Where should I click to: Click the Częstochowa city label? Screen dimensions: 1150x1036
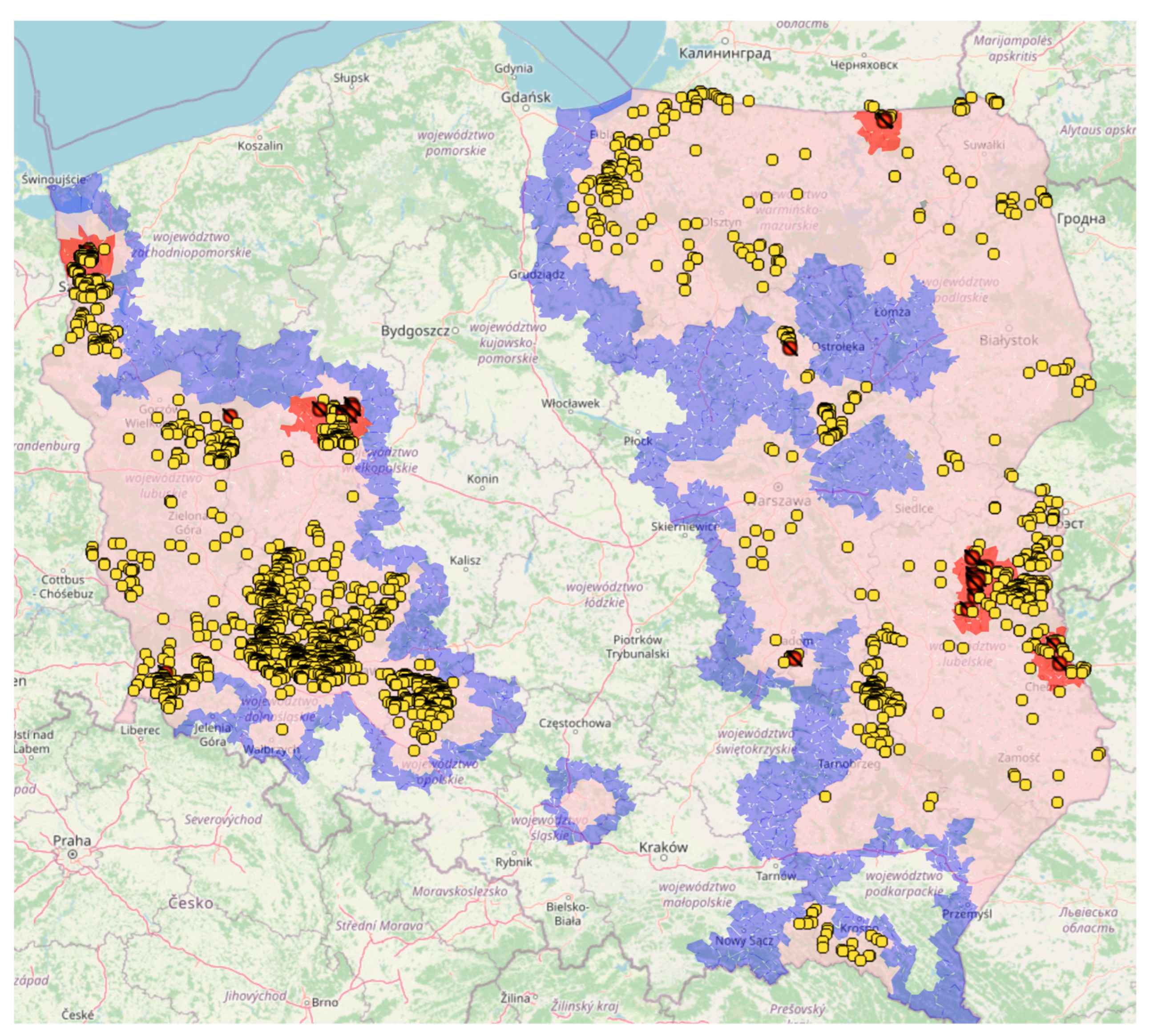(575, 723)
